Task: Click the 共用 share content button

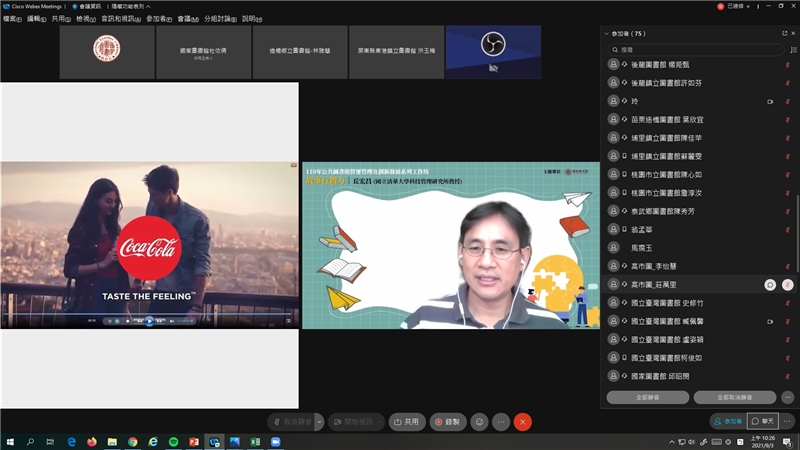Action: pyautogui.click(x=407, y=422)
